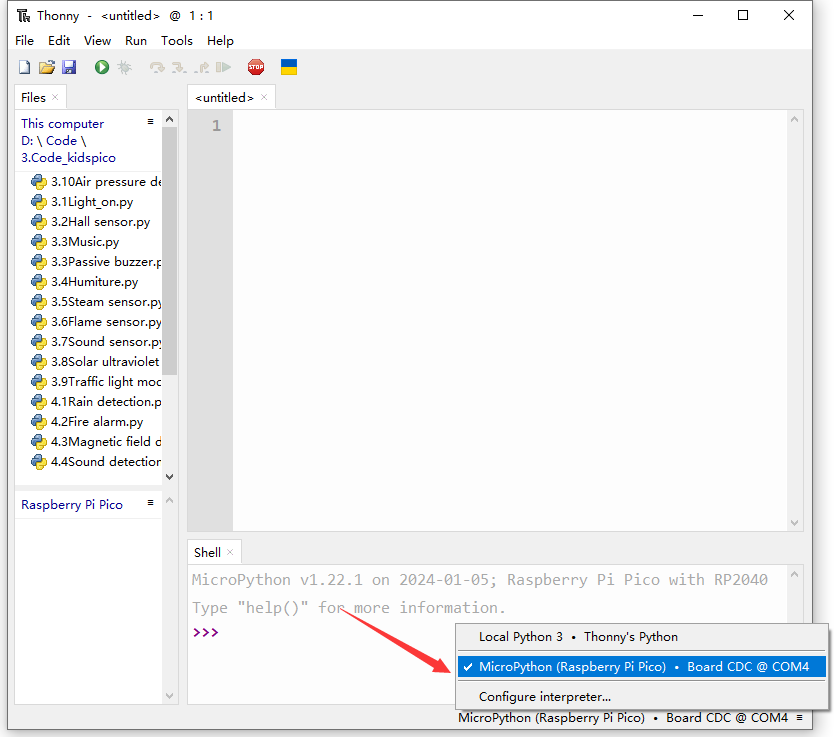Click the status bar interpreter menu icon

pyautogui.click(x=799, y=718)
